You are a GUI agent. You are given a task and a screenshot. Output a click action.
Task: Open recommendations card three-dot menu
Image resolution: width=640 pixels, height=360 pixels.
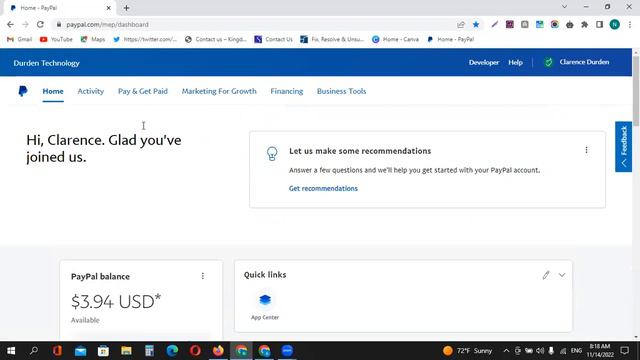pyautogui.click(x=587, y=150)
